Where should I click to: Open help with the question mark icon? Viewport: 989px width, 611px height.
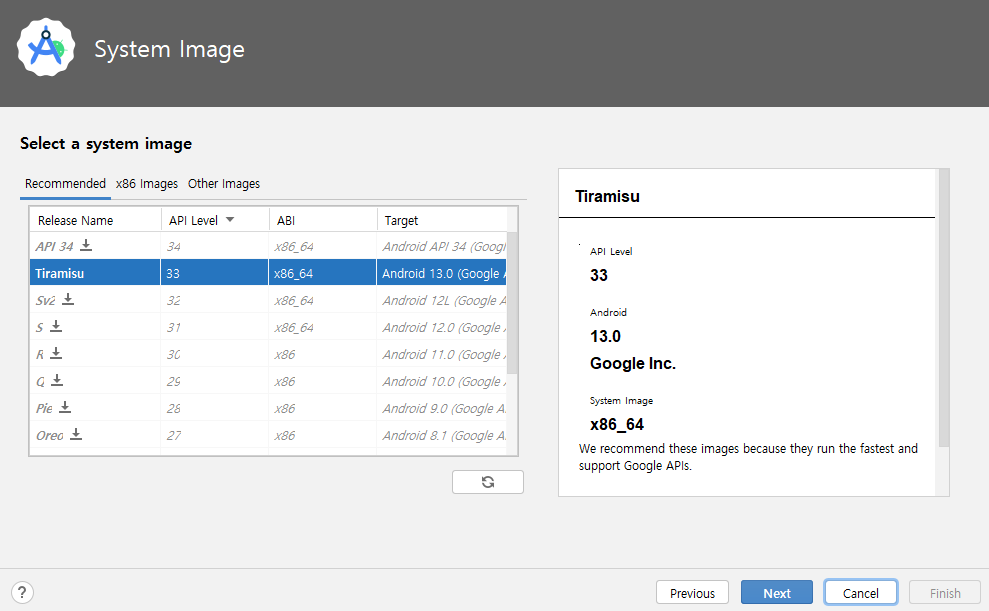[x=22, y=593]
